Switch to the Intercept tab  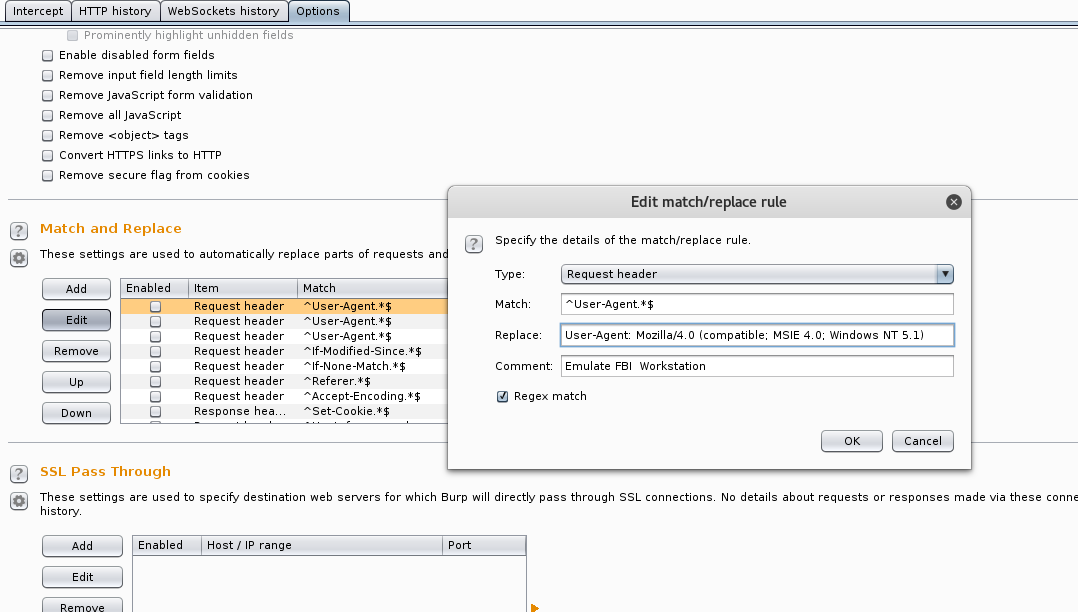pyautogui.click(x=38, y=11)
